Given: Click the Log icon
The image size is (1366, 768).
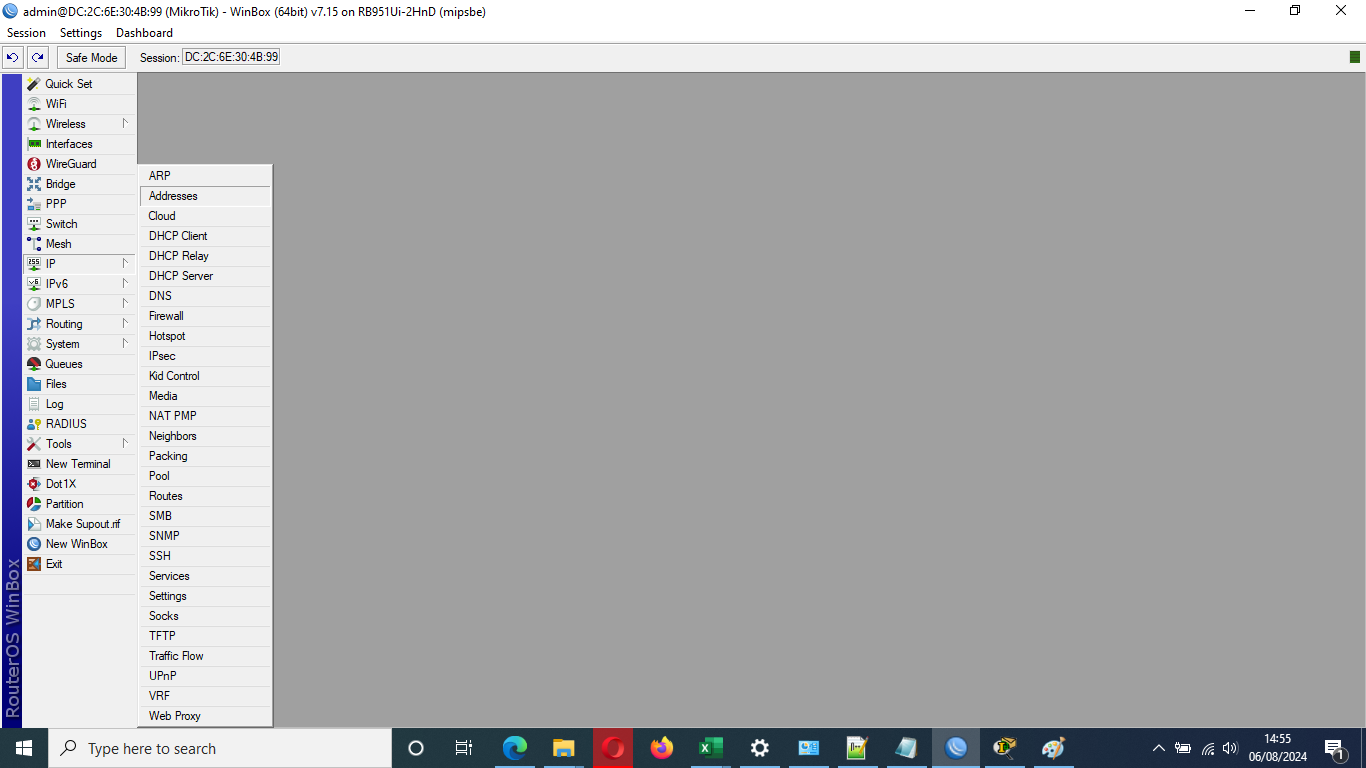Looking at the screenshot, I should coord(34,404).
